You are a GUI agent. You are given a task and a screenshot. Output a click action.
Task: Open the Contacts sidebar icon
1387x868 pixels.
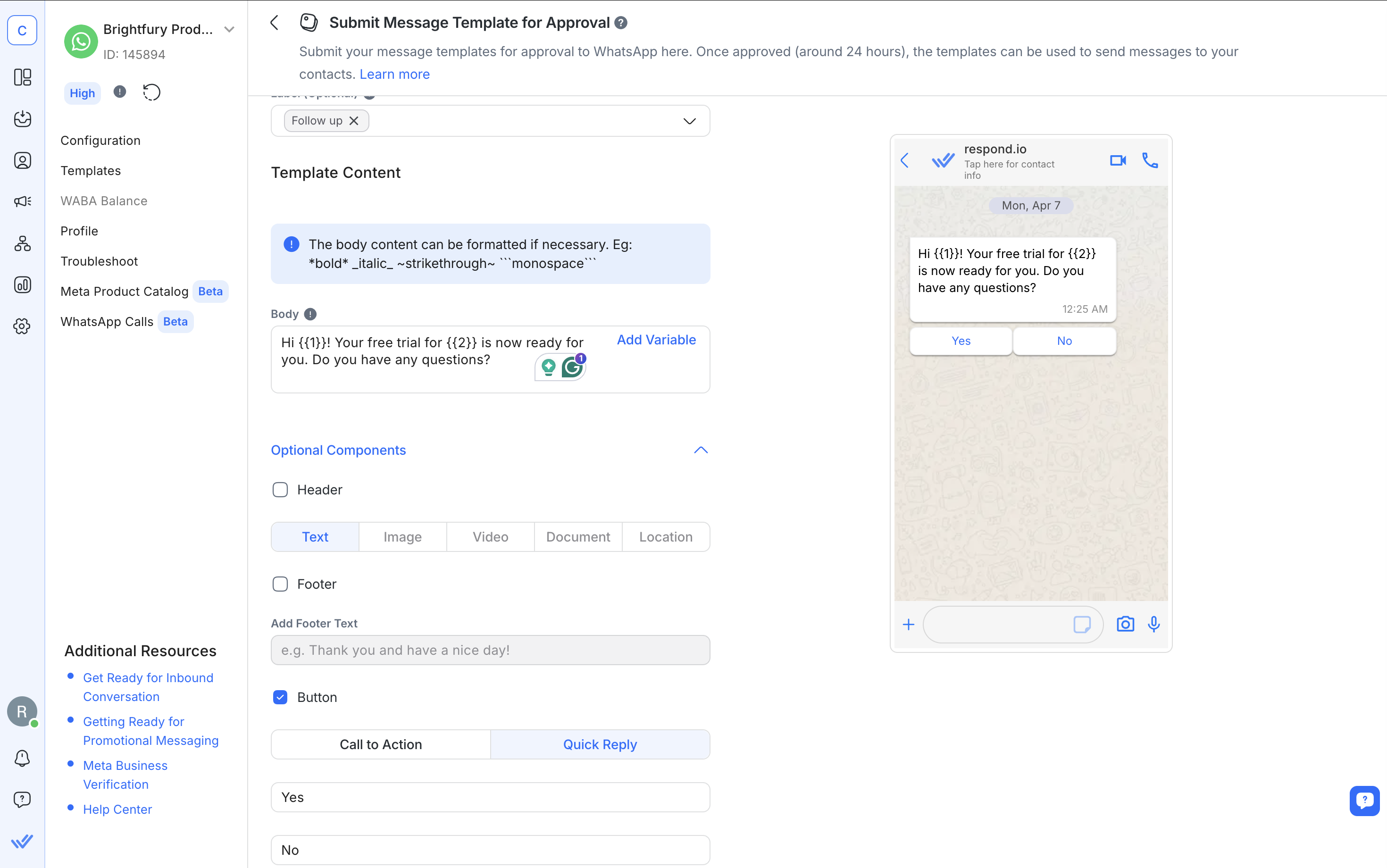tap(22, 160)
